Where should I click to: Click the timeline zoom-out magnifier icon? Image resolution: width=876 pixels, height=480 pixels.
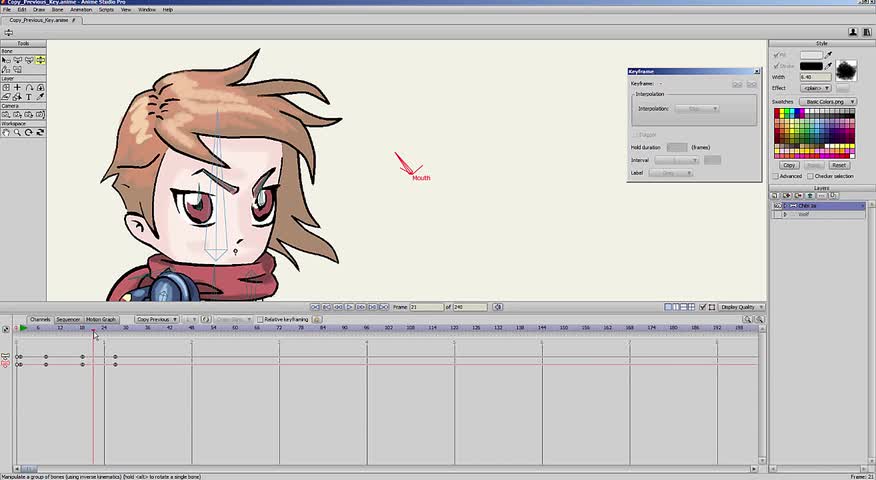(x=759, y=319)
